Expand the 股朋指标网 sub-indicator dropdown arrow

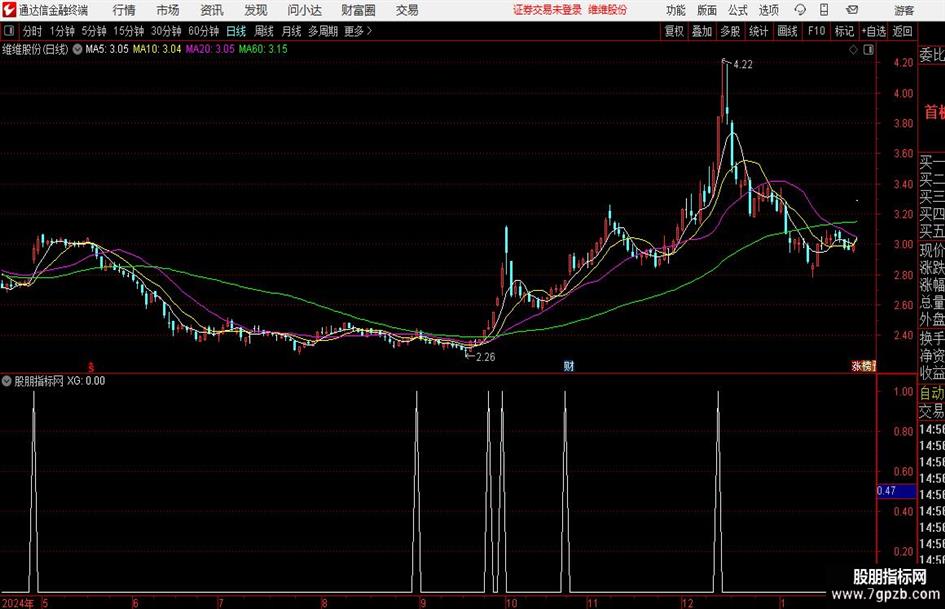[x=7, y=381]
